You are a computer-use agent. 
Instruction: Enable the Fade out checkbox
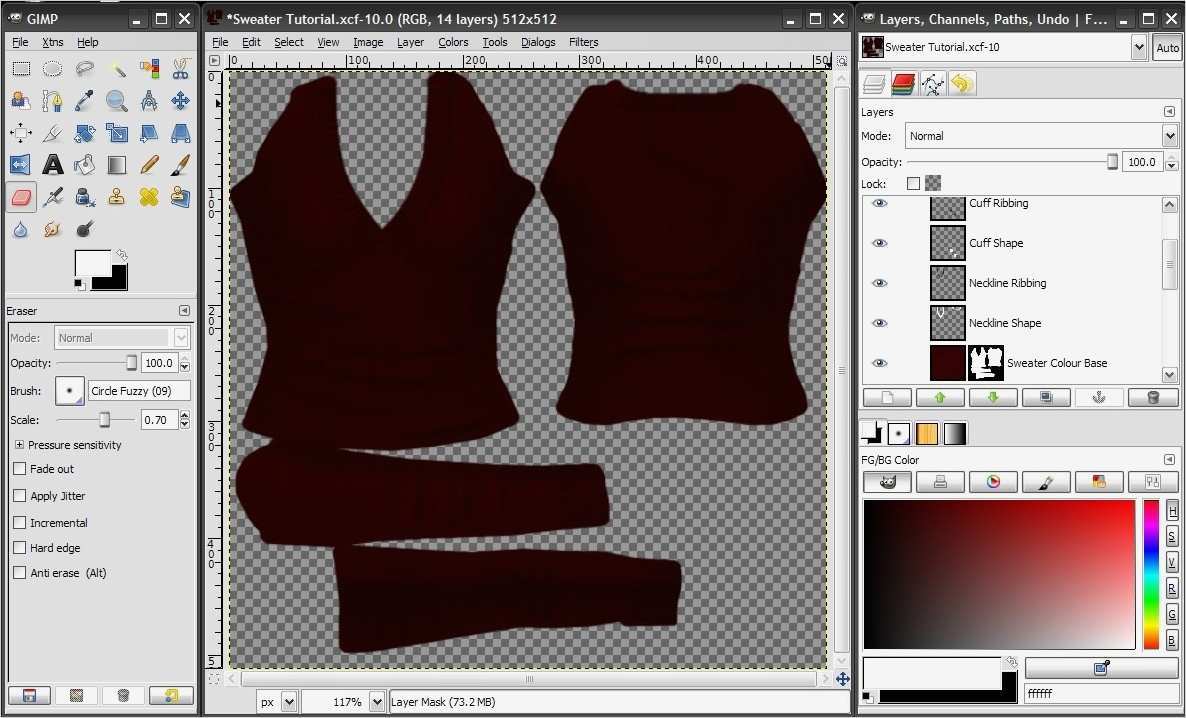point(20,469)
